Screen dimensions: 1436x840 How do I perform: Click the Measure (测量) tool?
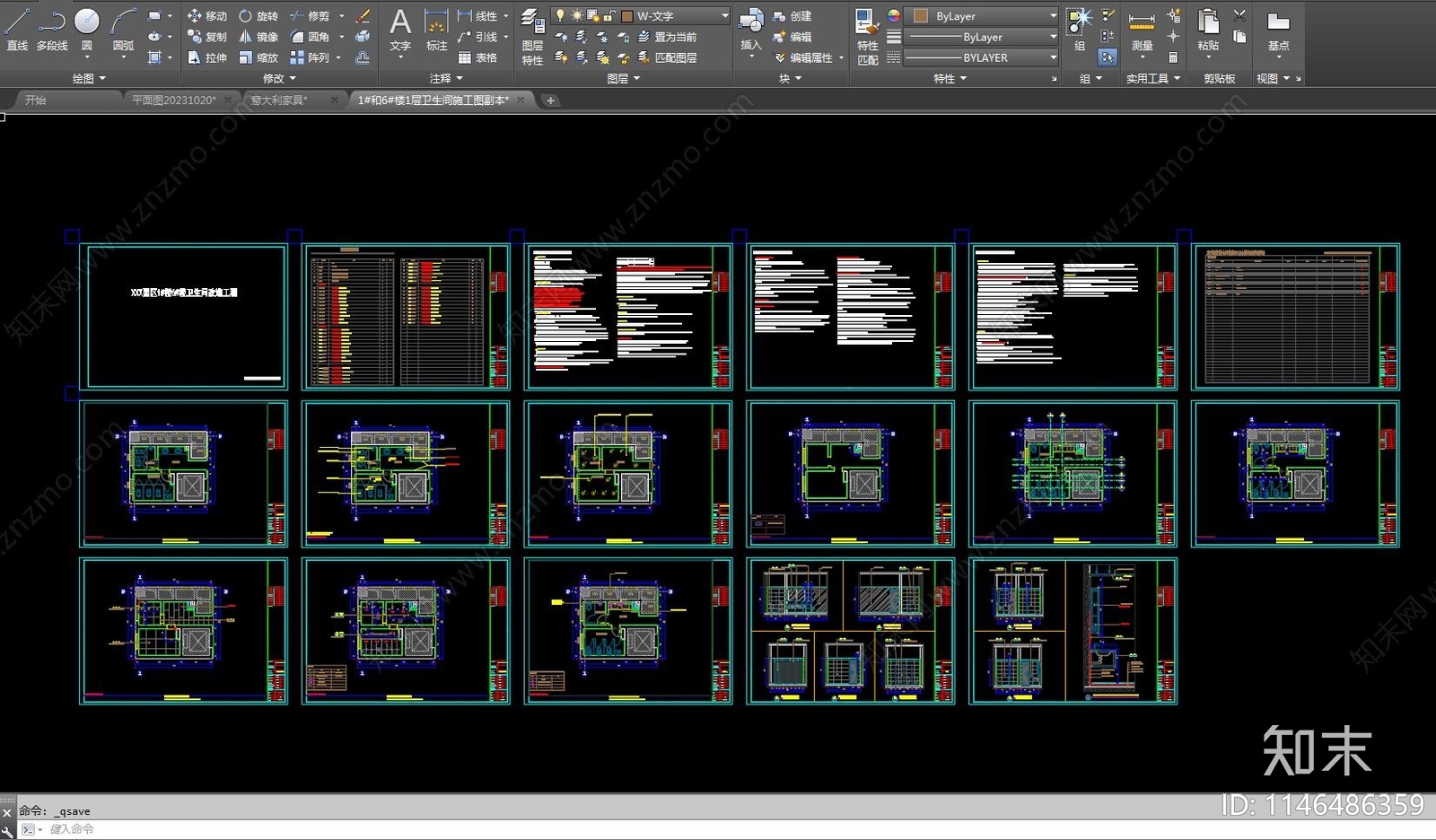click(x=1142, y=30)
